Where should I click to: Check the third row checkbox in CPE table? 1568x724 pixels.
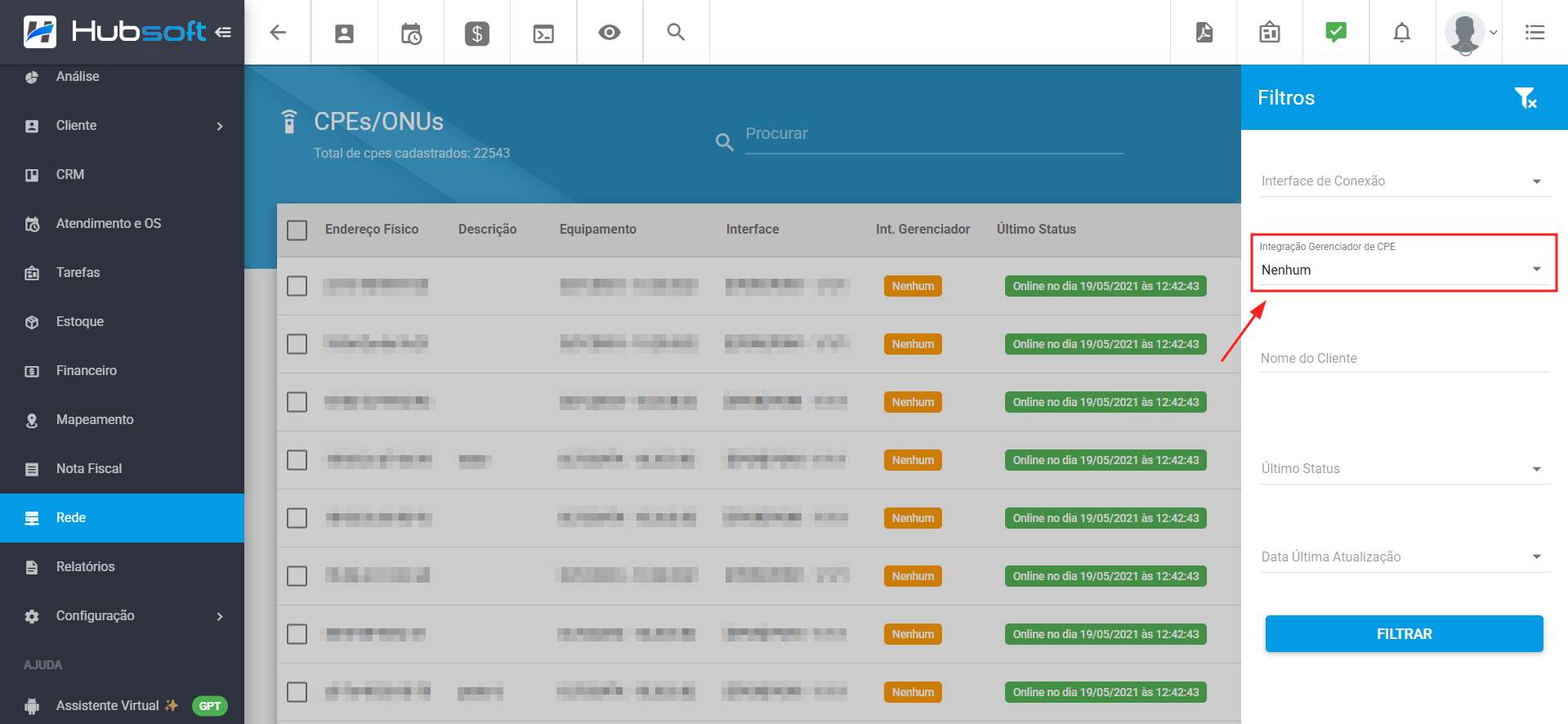pyautogui.click(x=297, y=403)
